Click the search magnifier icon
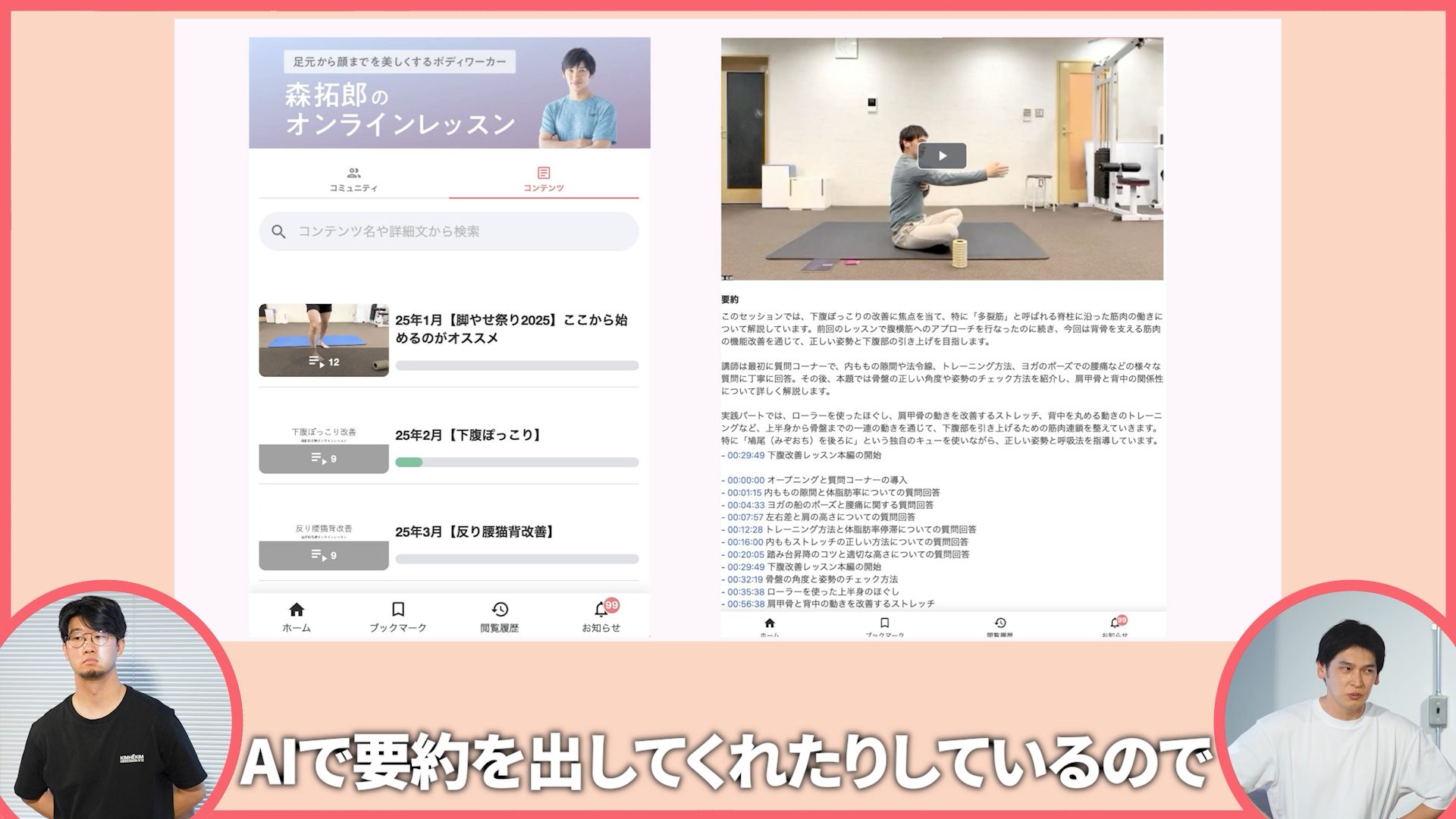The image size is (1456, 819). [278, 231]
